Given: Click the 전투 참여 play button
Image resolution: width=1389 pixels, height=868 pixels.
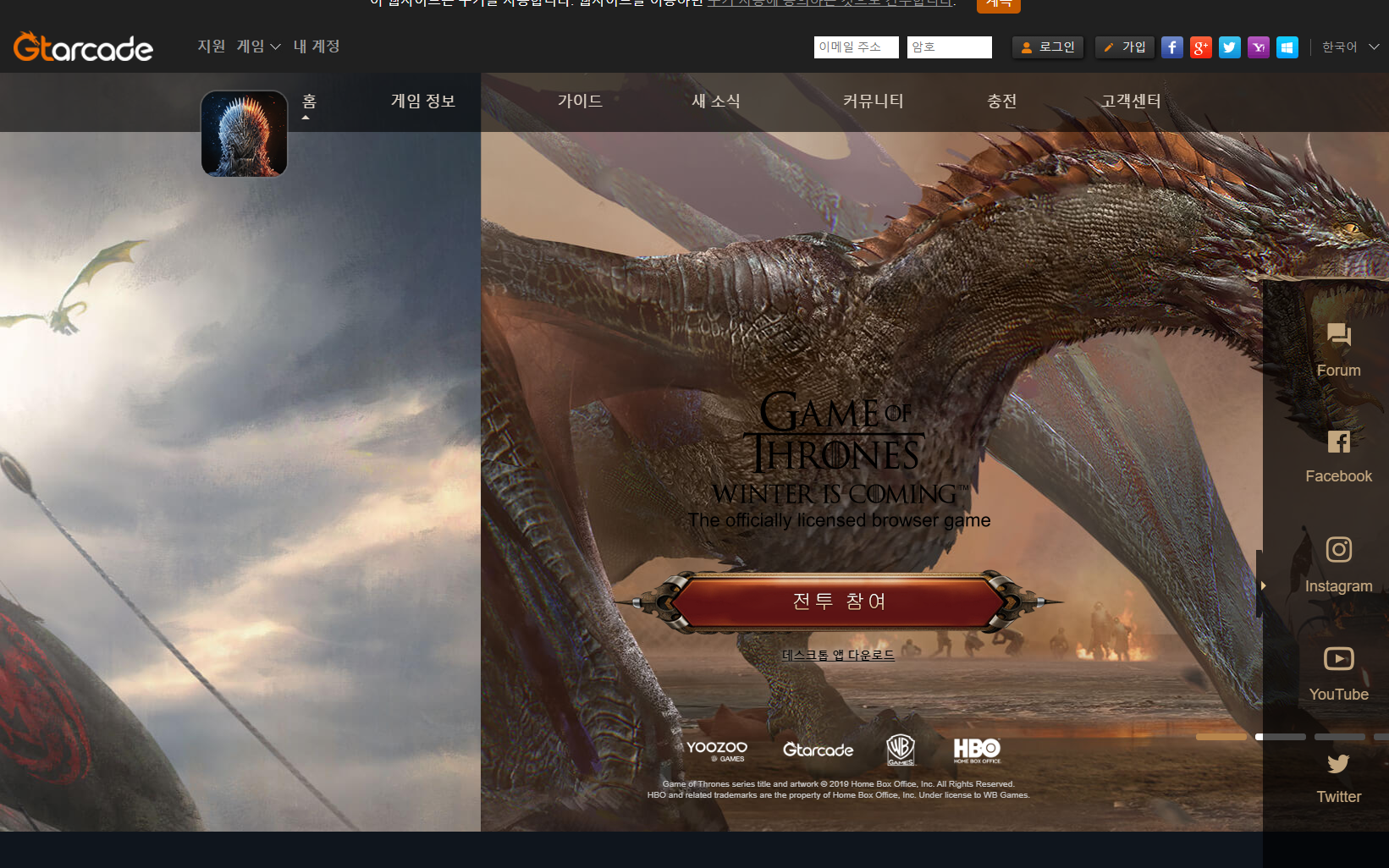Looking at the screenshot, I should (x=839, y=602).
